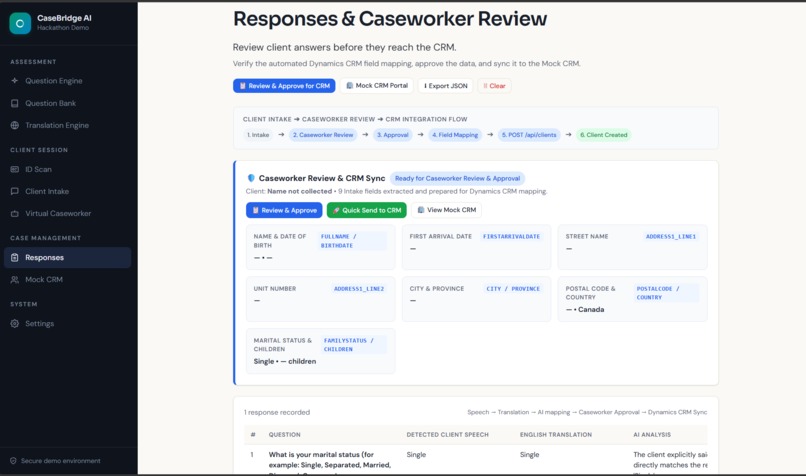Click the View Mock CRM button

447,210
